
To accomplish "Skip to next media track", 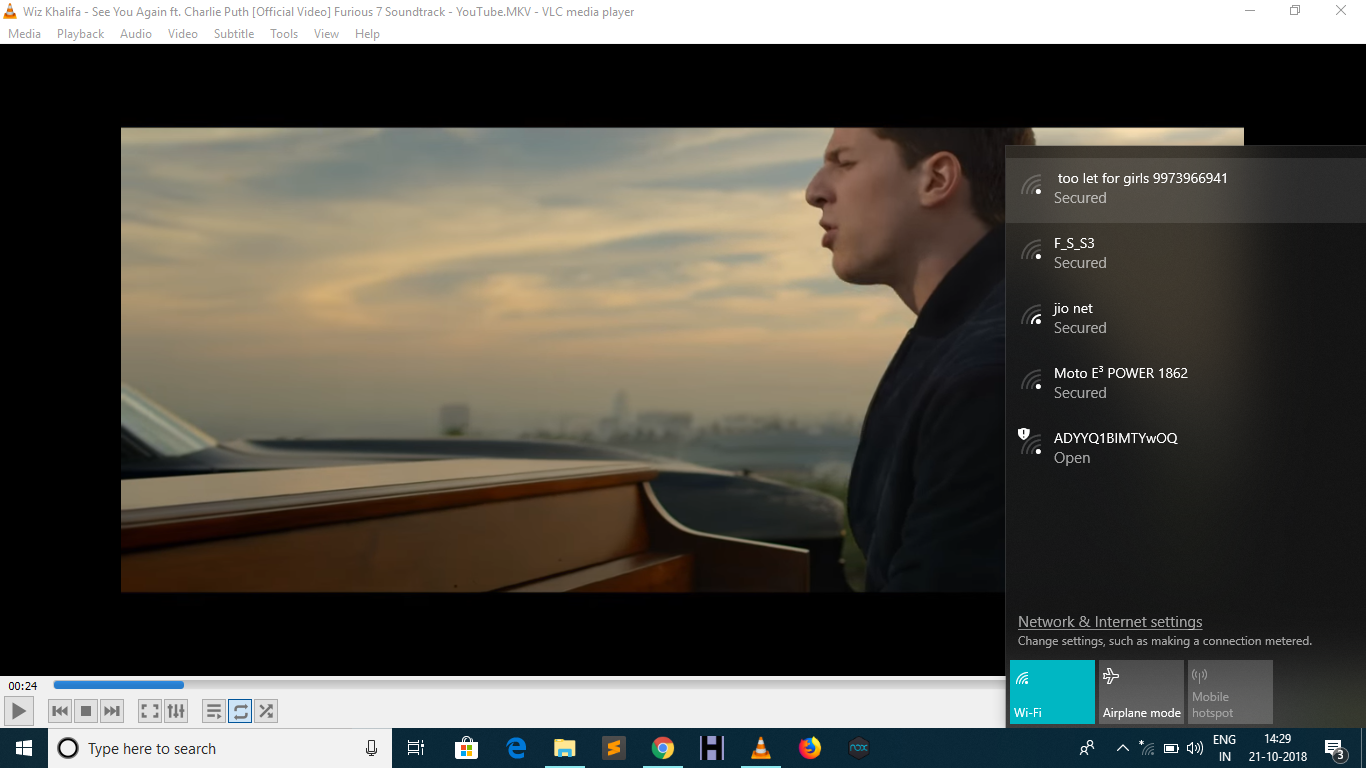I will (x=112, y=711).
